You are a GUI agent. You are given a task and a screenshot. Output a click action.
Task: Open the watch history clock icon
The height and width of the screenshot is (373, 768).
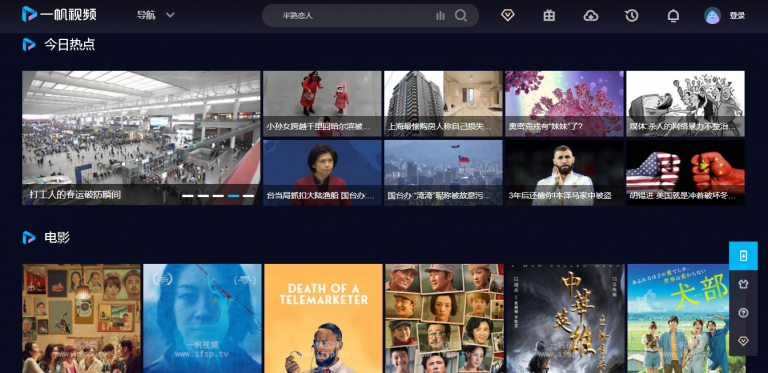pyautogui.click(x=631, y=16)
